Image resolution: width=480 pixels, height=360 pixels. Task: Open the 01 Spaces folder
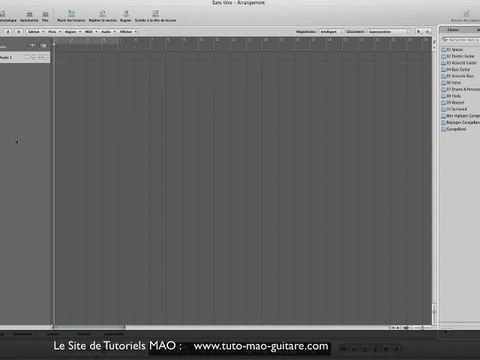452,50
